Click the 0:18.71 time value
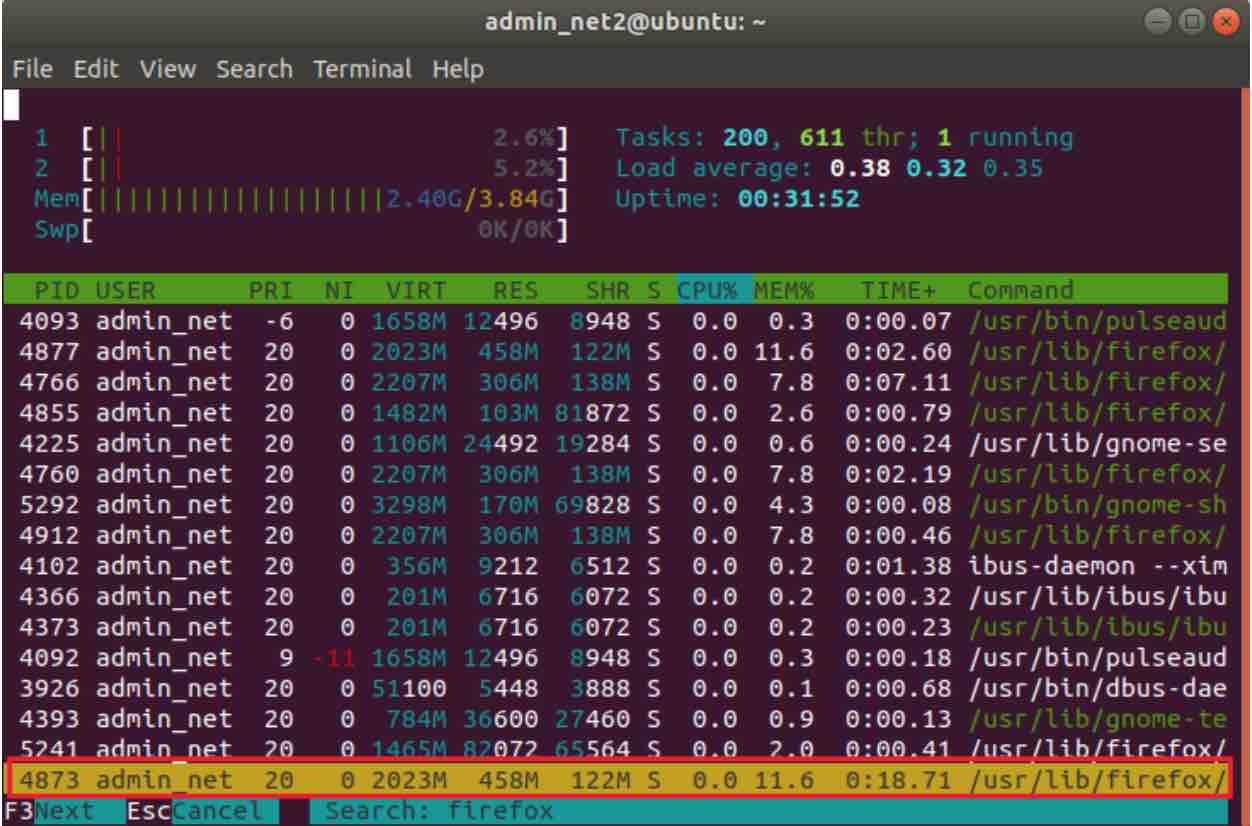The width and height of the screenshot is (1252, 826). click(x=900, y=779)
